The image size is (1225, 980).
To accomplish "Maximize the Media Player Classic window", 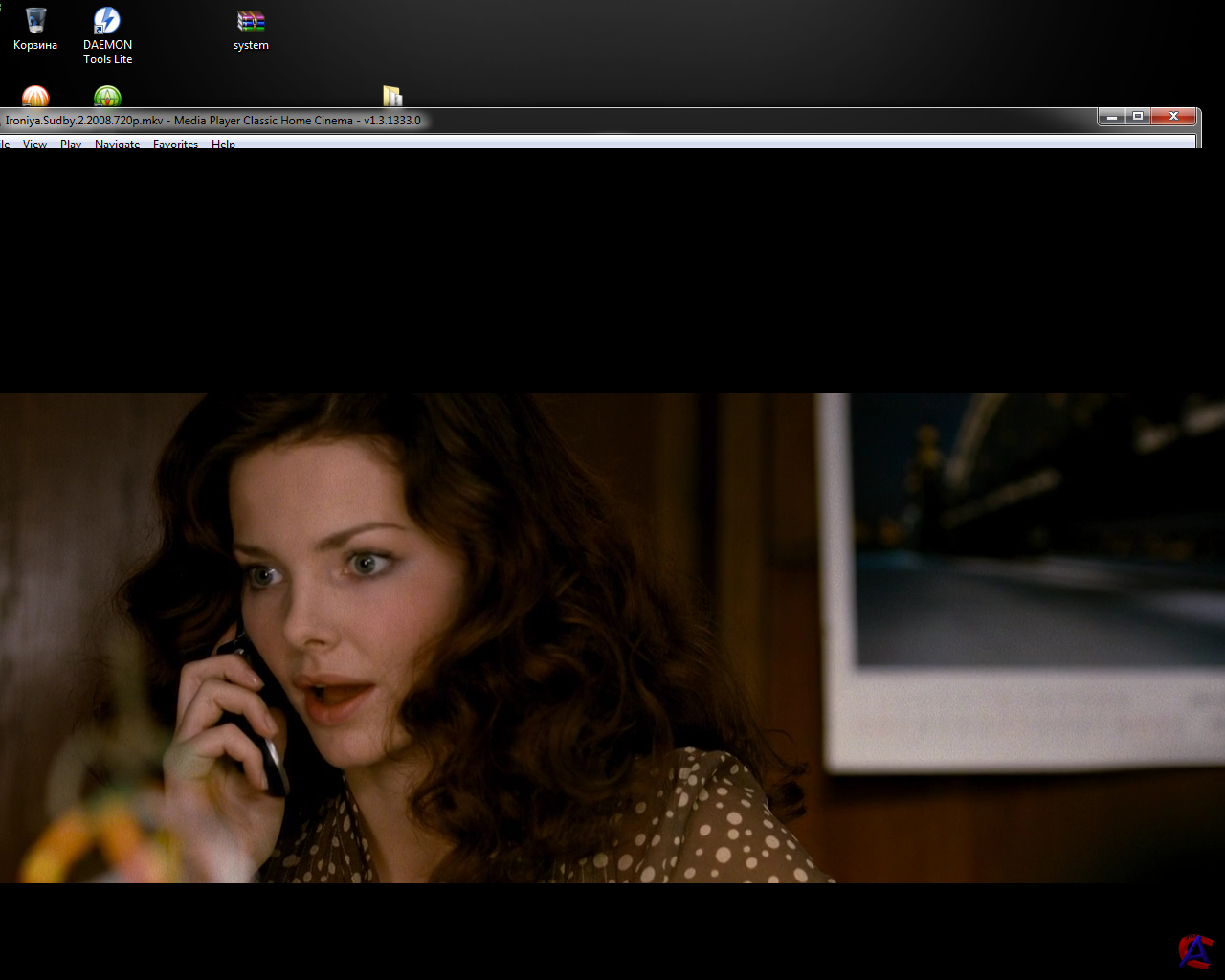I will tap(1138, 117).
